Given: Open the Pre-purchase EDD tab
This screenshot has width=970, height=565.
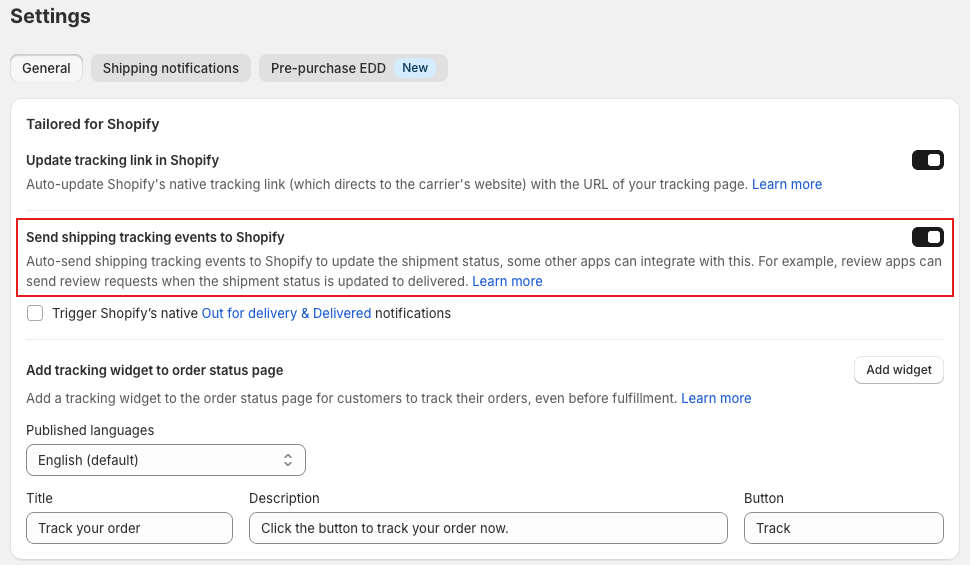Looking at the screenshot, I should pos(353,68).
